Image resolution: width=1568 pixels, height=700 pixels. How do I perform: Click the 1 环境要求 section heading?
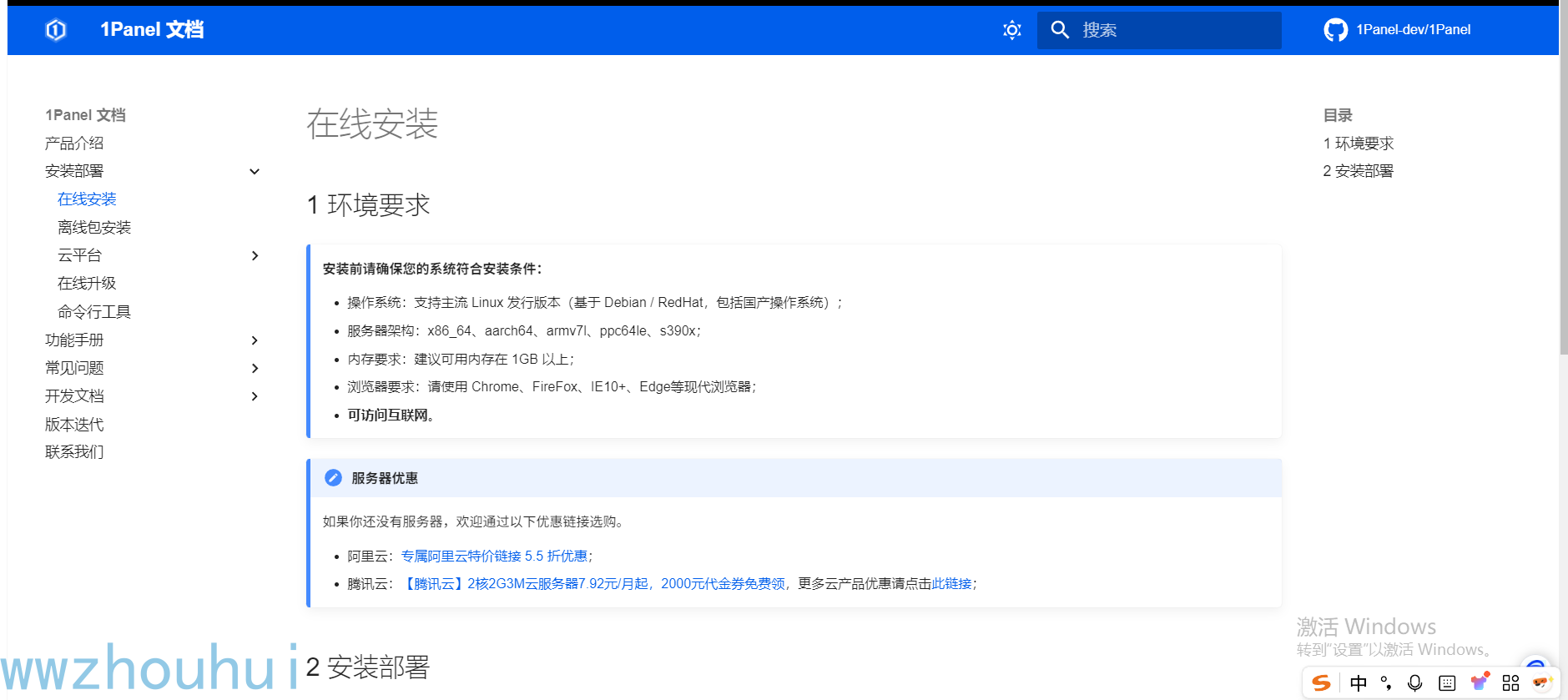point(368,205)
